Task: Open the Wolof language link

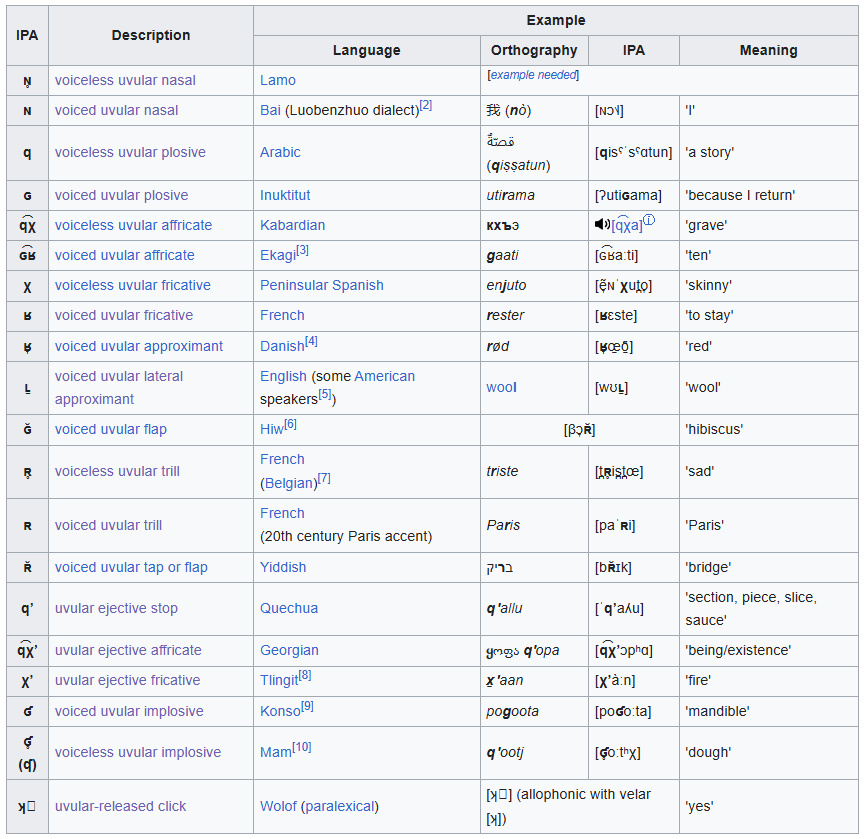Action: tap(279, 806)
